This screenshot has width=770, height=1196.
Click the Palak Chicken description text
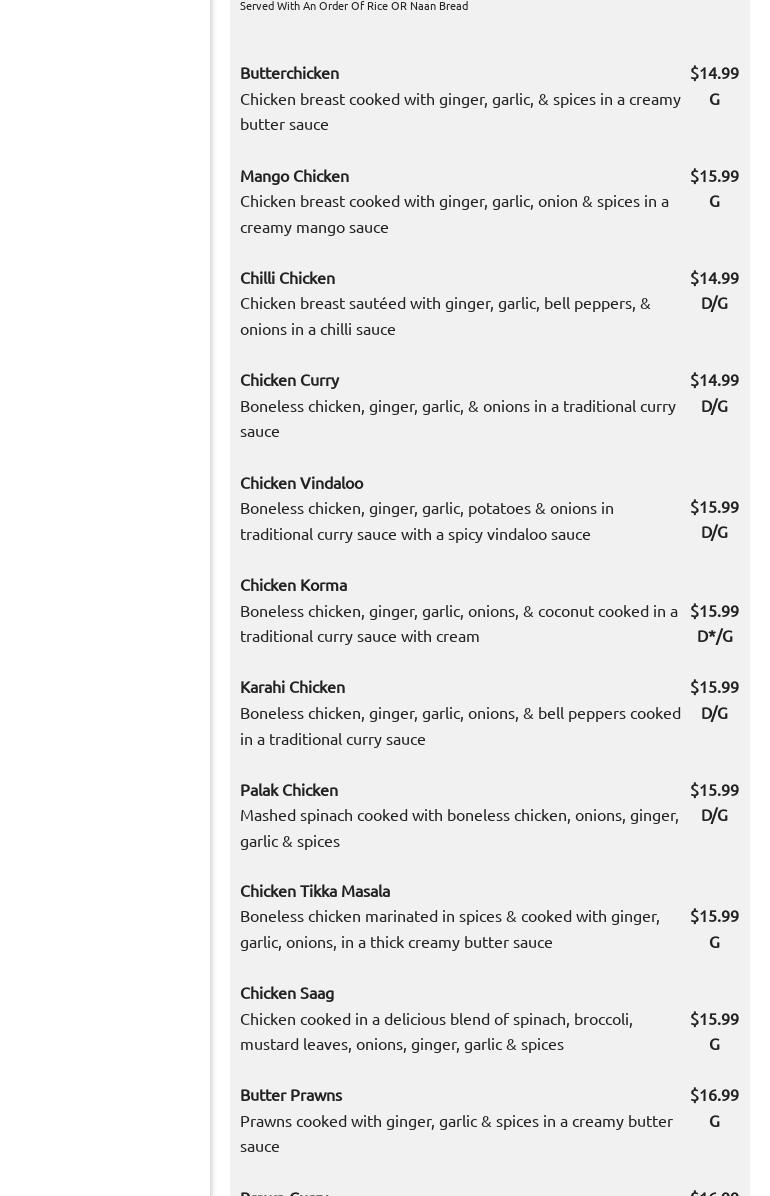coord(459,828)
